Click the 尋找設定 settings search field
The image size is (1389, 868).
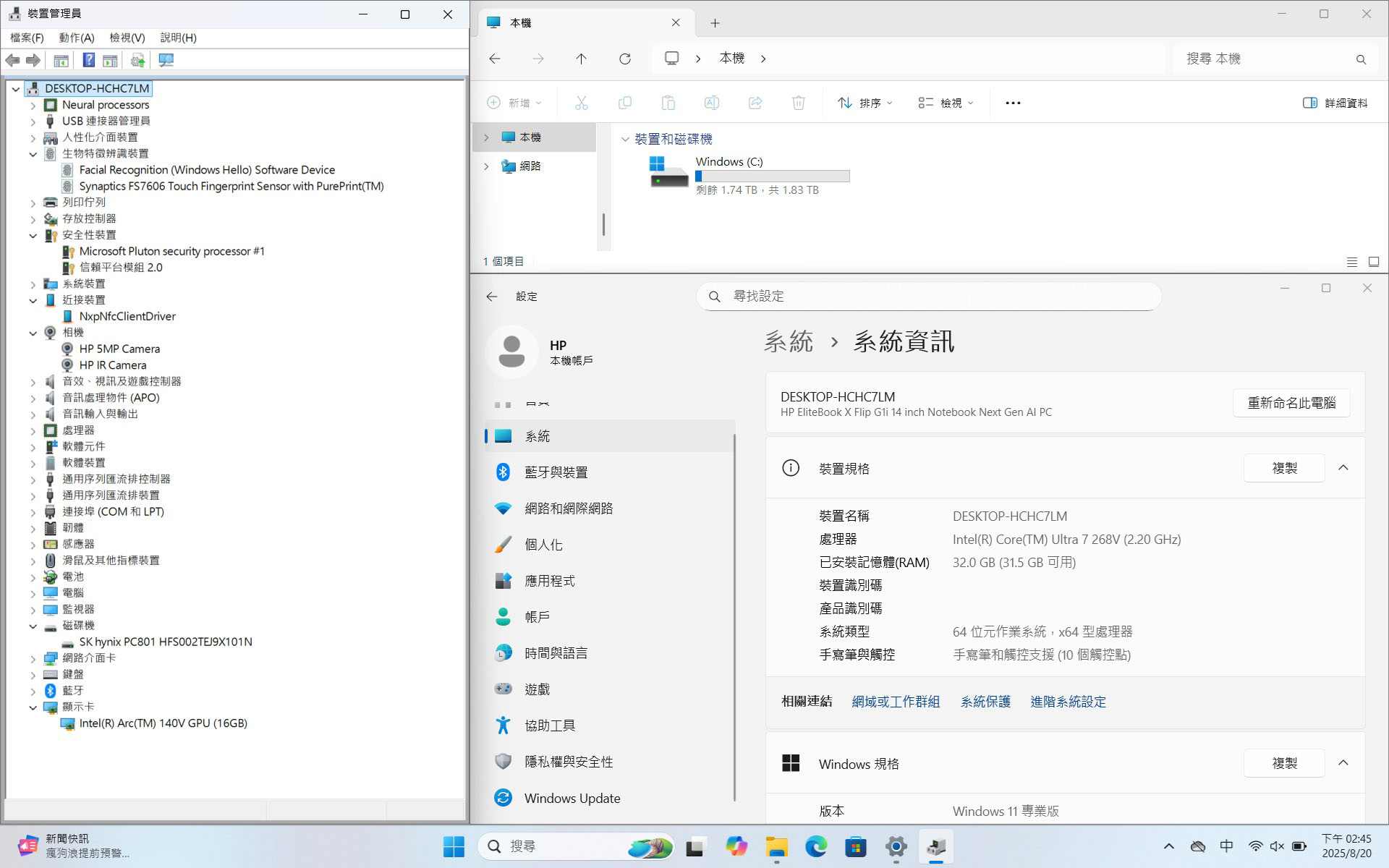click(929, 297)
